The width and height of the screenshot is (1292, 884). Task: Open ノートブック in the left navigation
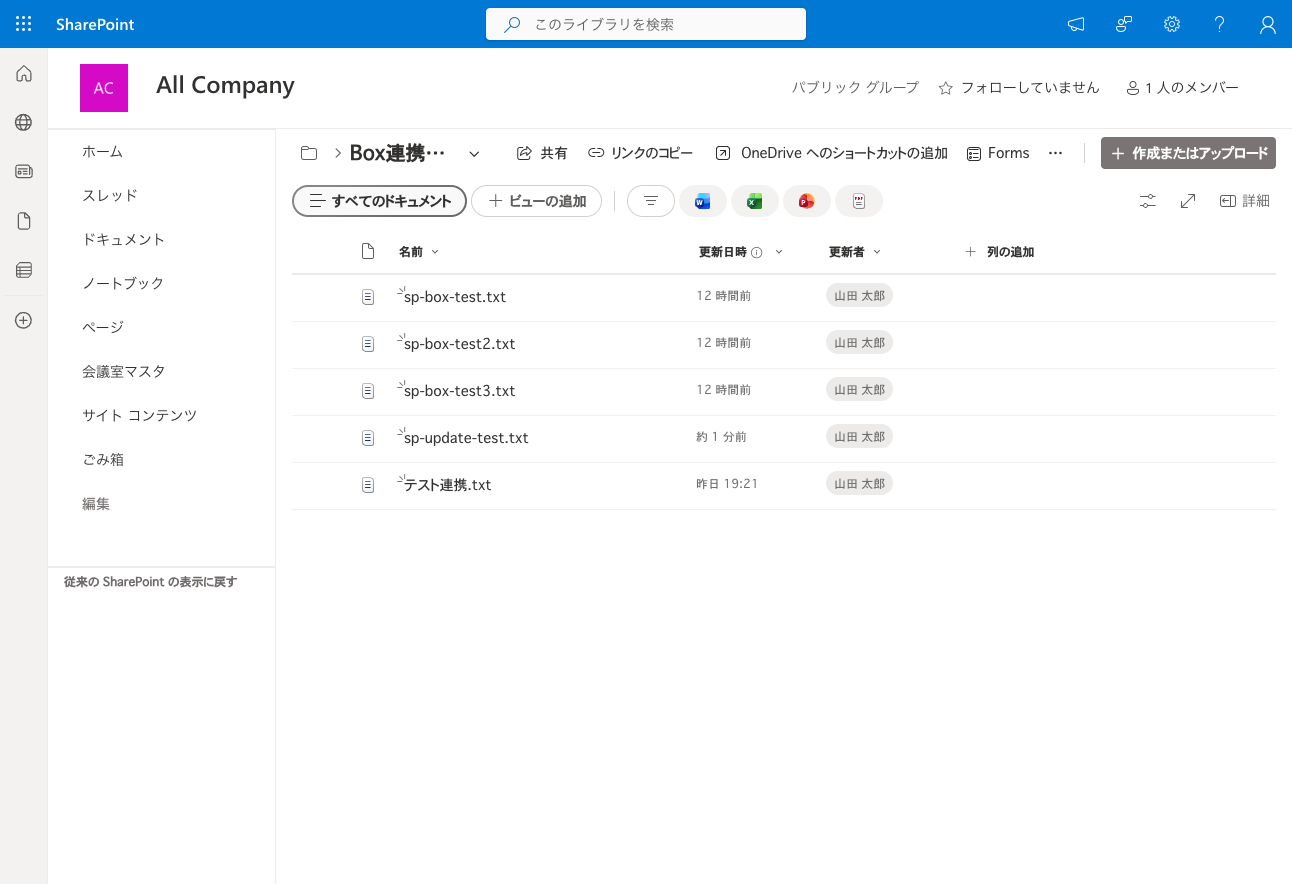pos(123,283)
